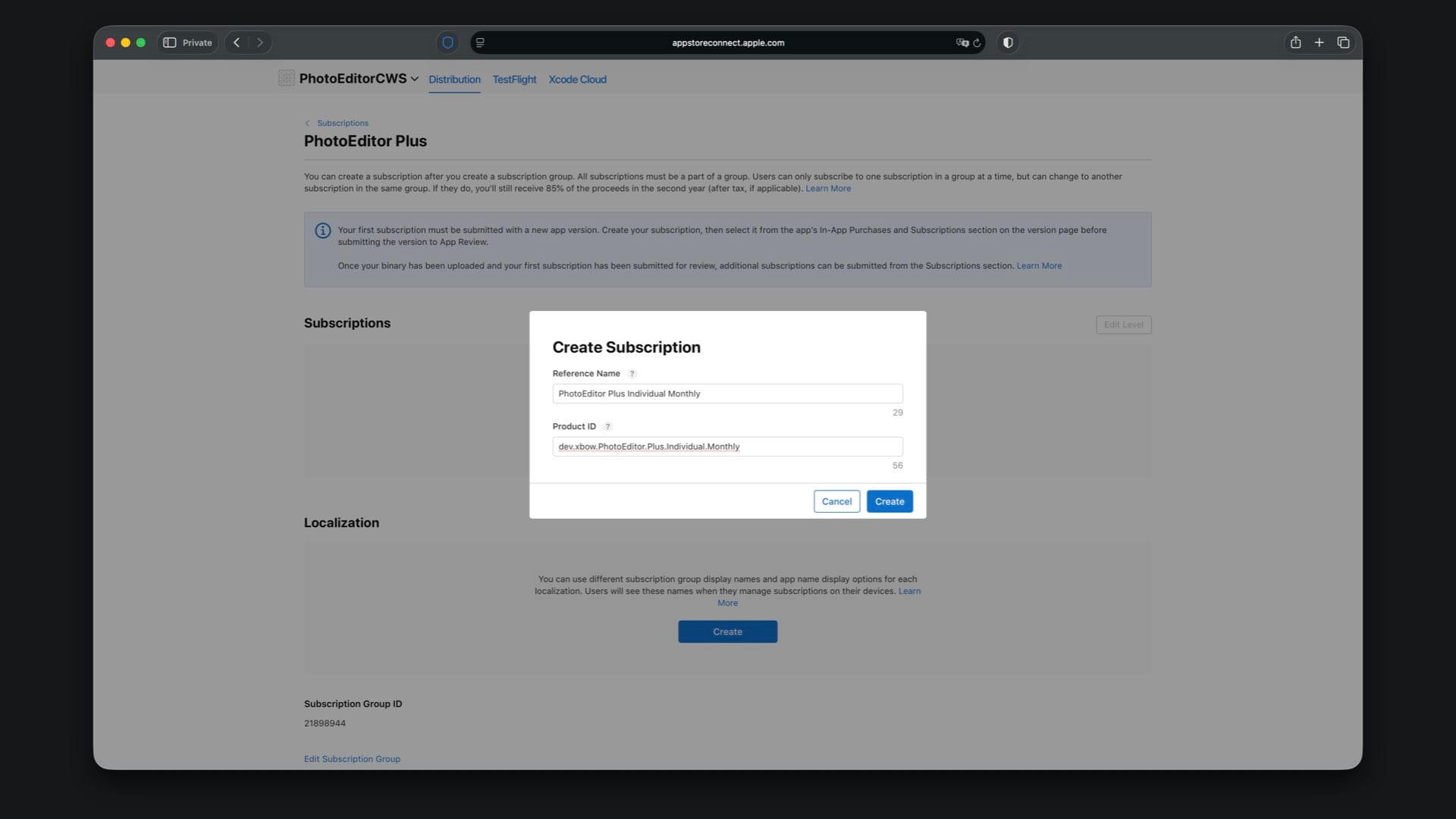The width and height of the screenshot is (1456, 819).
Task: Switch to the TestFlight tab
Action: pos(514,79)
